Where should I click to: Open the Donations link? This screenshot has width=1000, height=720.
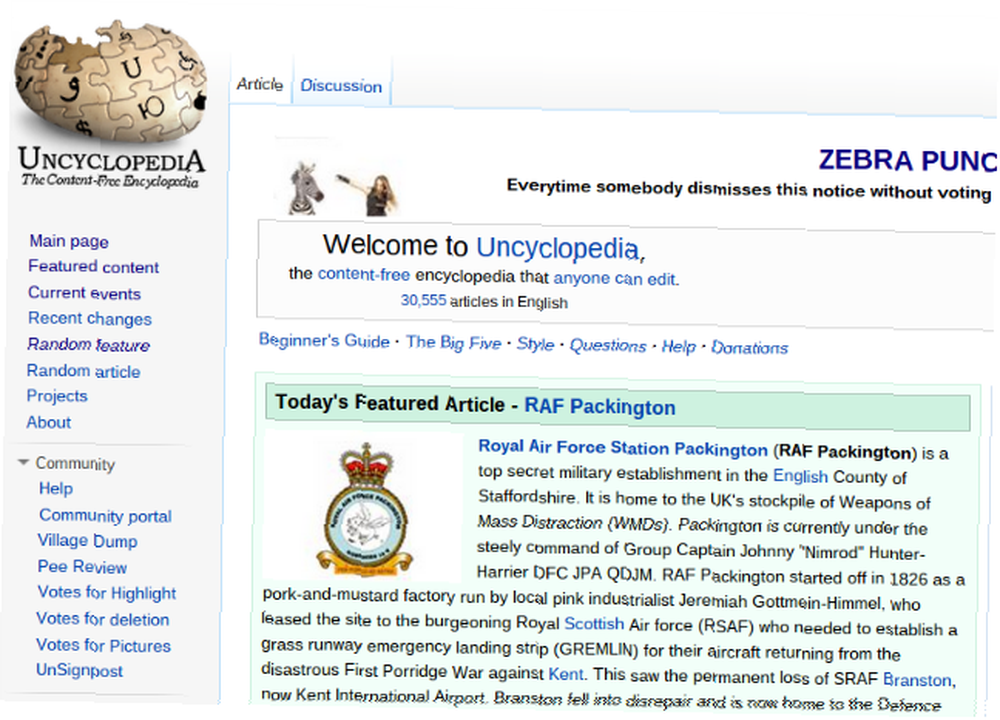click(749, 348)
